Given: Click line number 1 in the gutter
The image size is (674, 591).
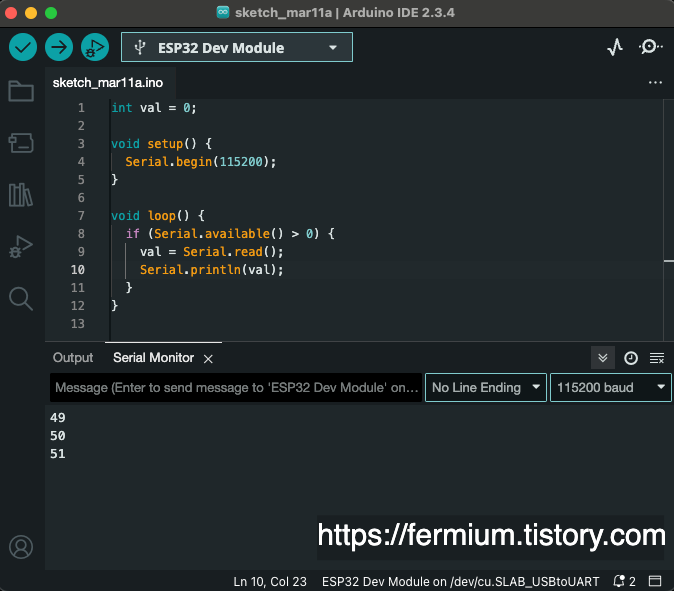Looking at the screenshot, I should pos(81,107).
